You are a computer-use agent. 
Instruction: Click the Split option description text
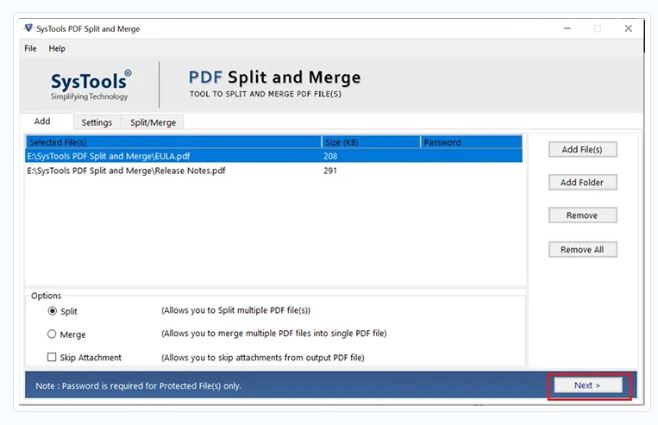click(236, 310)
